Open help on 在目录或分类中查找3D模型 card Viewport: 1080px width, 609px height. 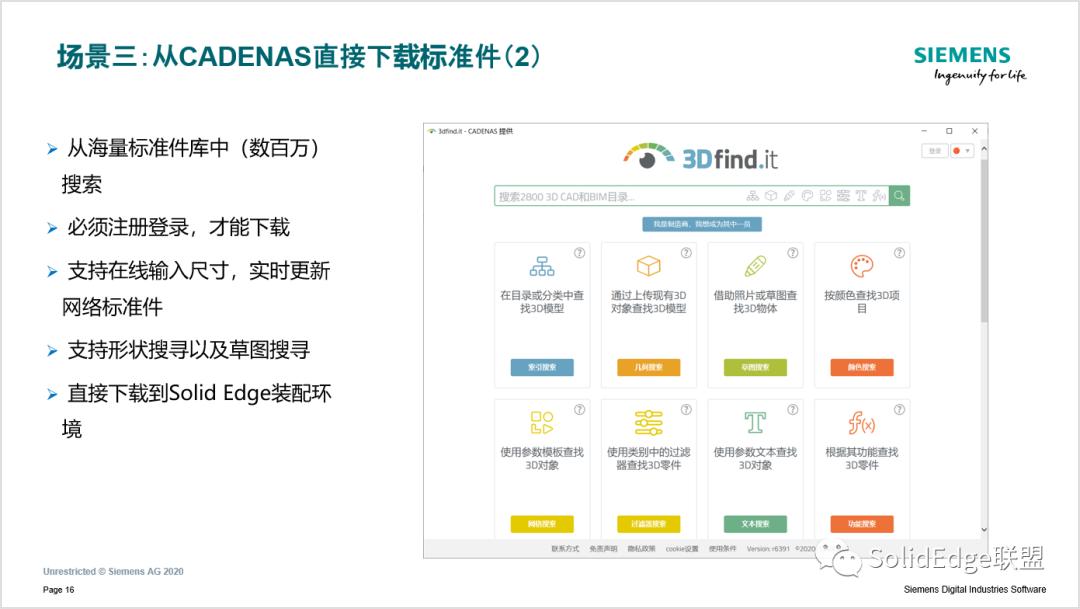click(x=579, y=253)
